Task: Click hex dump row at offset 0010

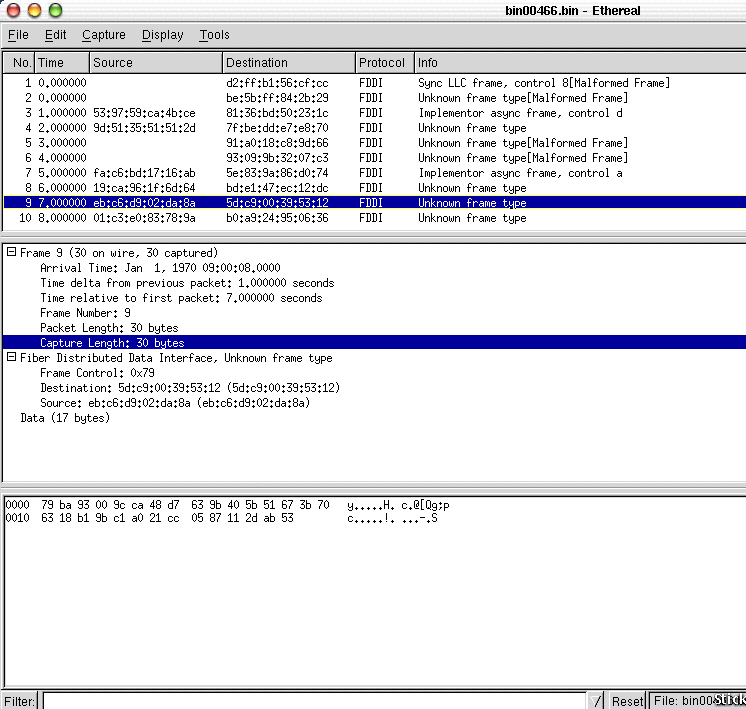Action: point(221,518)
